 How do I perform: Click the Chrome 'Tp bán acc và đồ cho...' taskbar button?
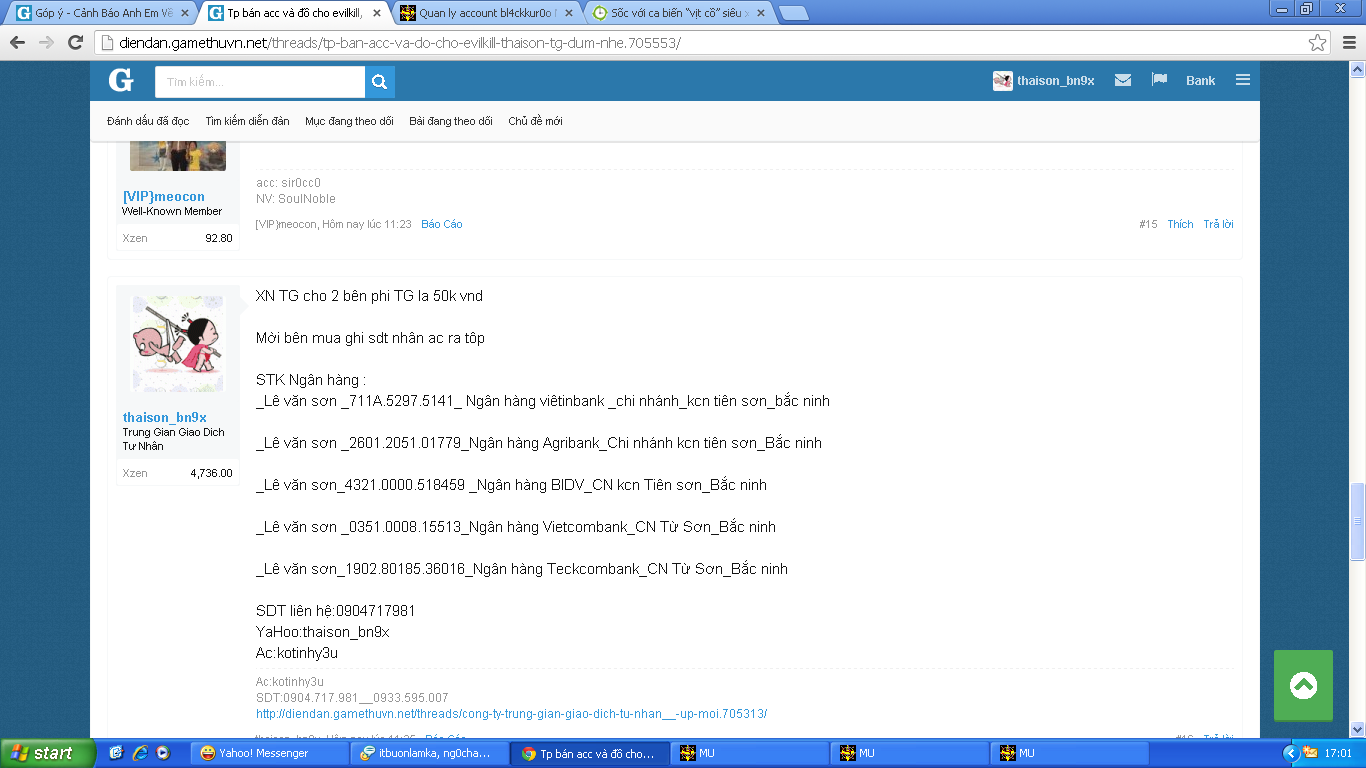tap(589, 753)
